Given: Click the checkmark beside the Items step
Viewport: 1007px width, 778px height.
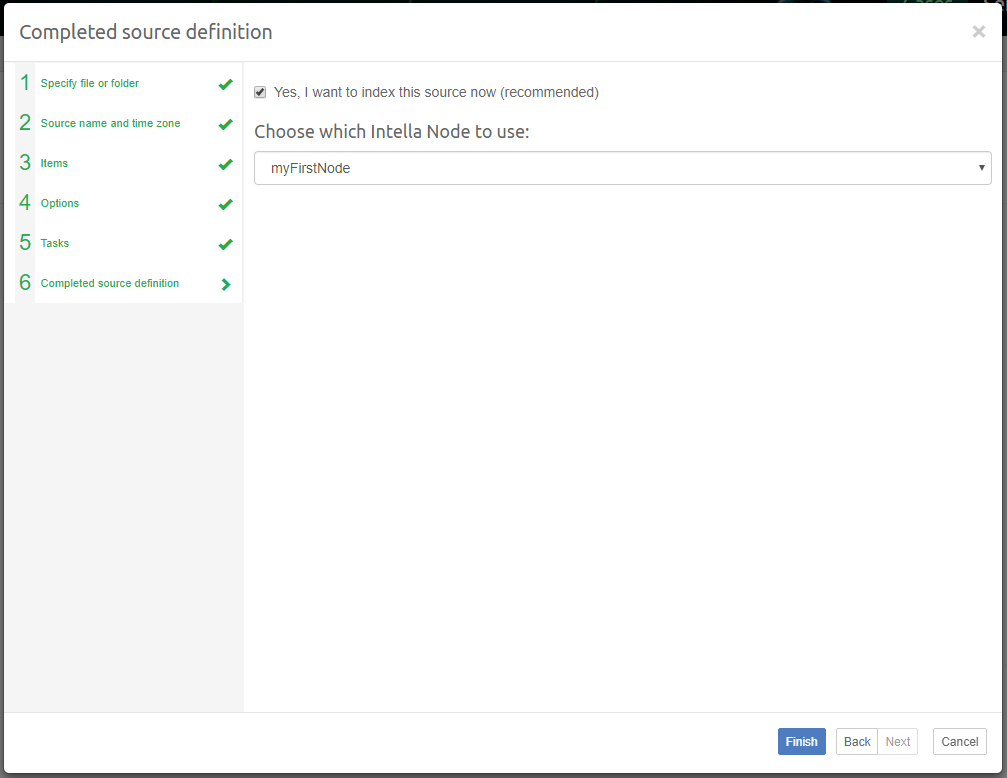Looking at the screenshot, I should click(226, 164).
